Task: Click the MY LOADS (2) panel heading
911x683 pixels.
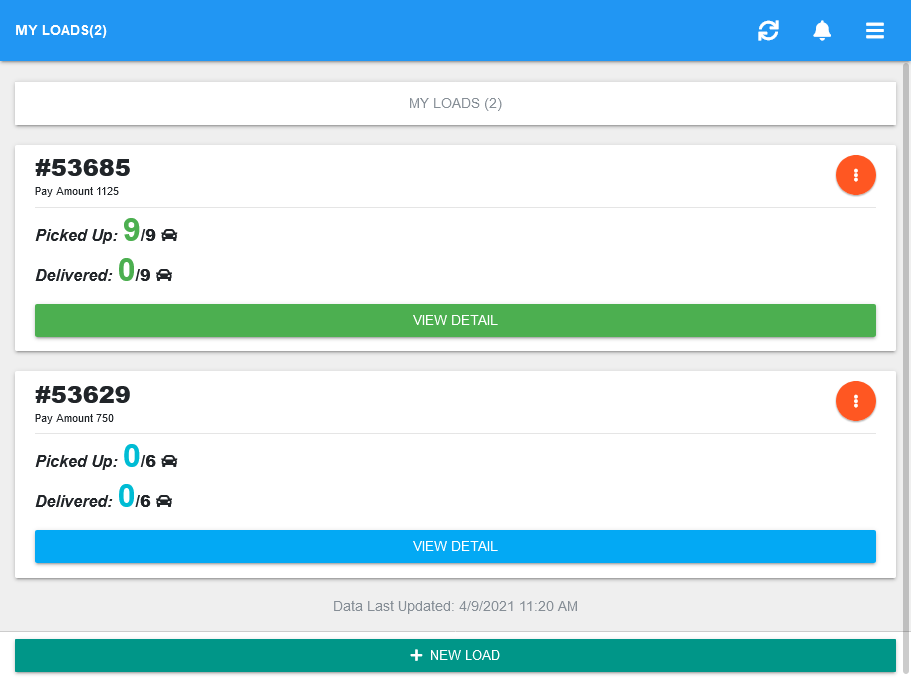Action: pyautogui.click(x=455, y=103)
